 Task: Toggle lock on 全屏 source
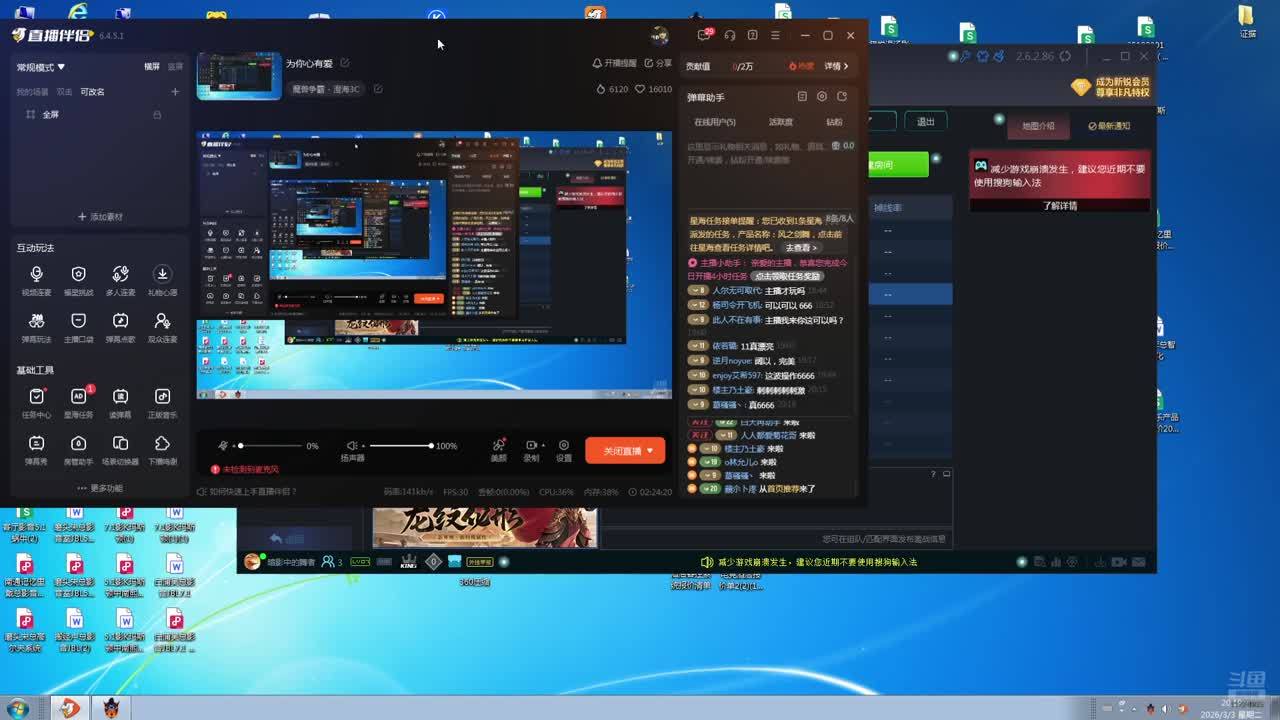tap(157, 115)
